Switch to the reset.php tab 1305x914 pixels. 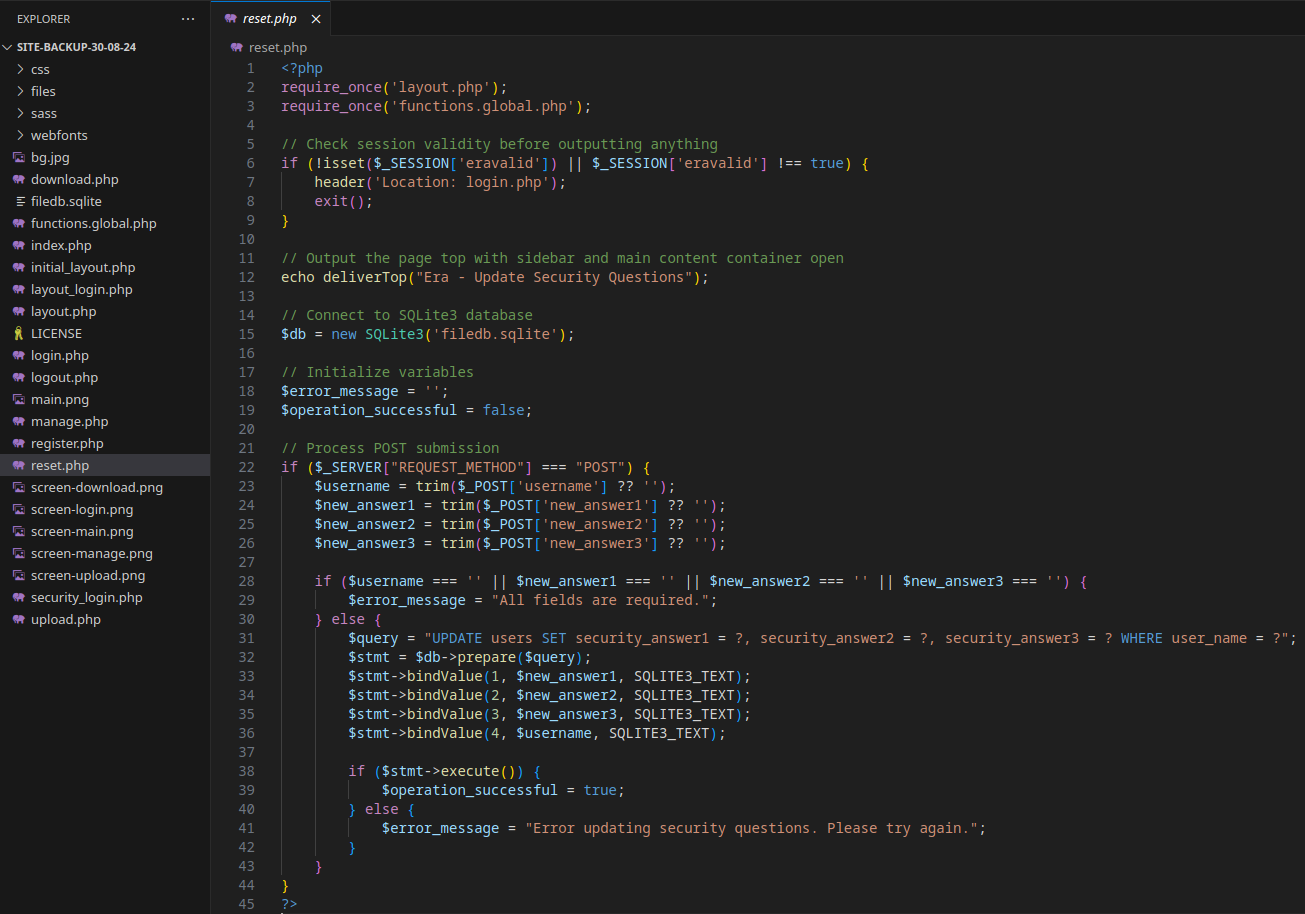pos(269,19)
